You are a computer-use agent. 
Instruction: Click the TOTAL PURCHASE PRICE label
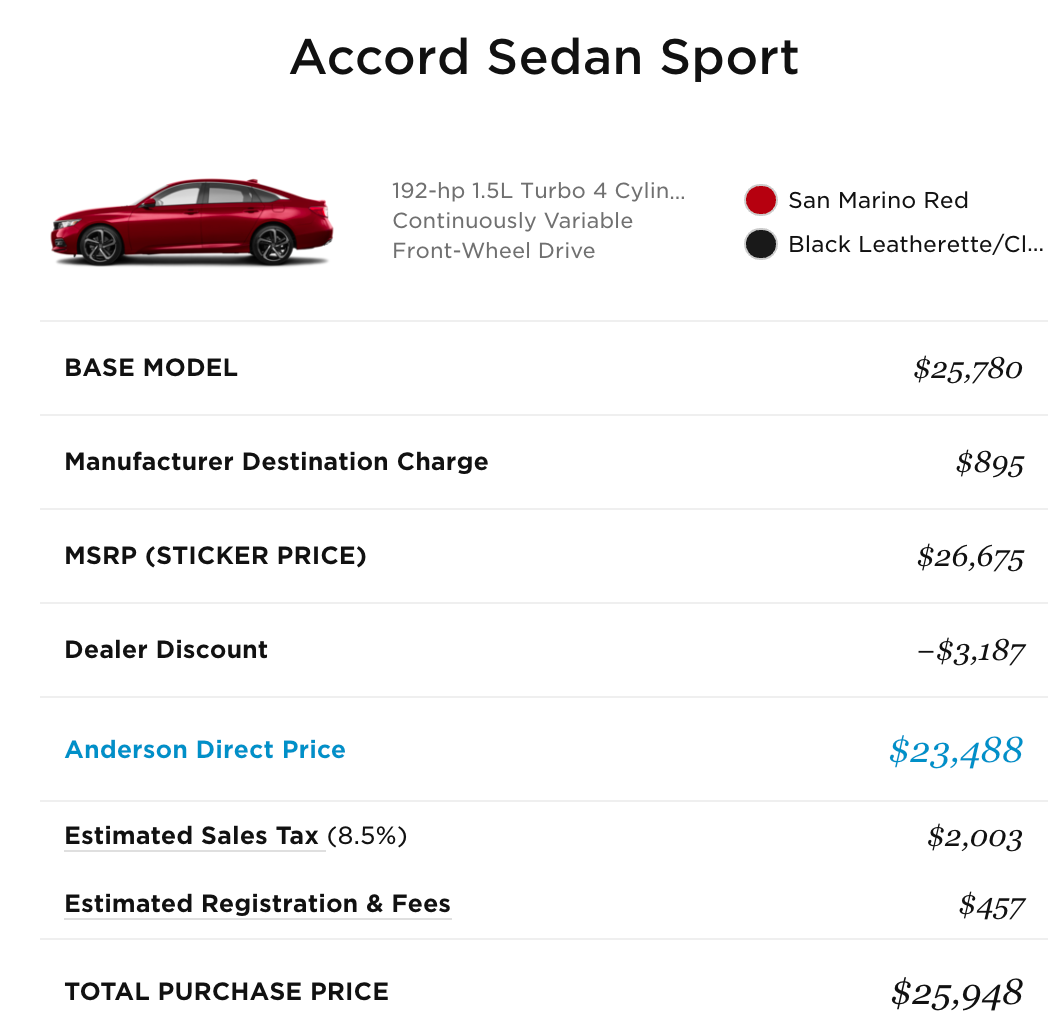226,992
